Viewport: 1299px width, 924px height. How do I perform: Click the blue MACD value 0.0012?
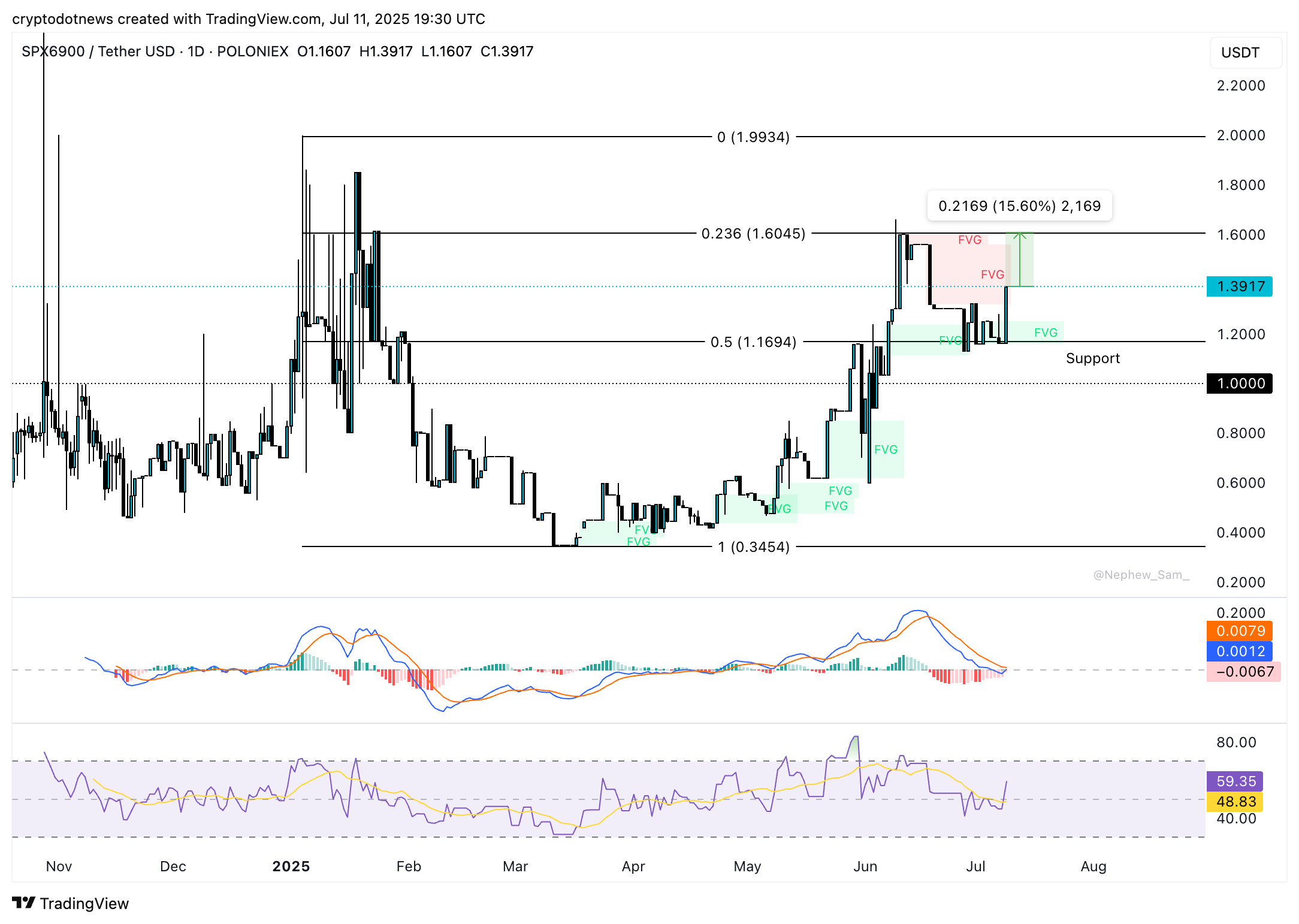point(1240,651)
